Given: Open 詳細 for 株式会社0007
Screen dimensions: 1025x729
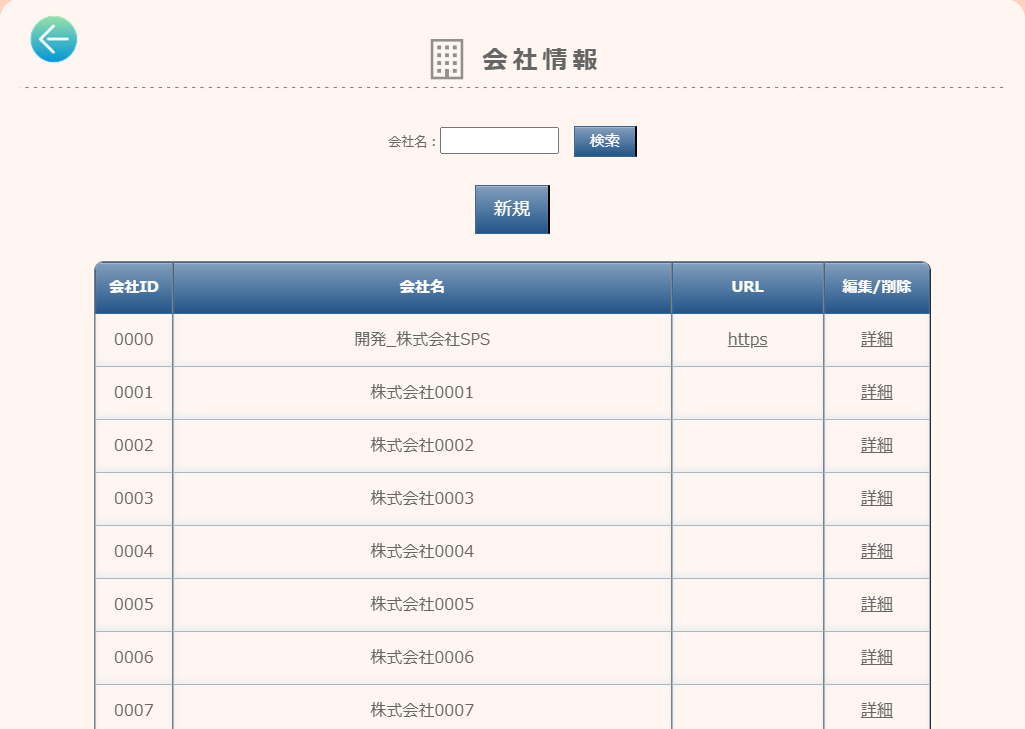Looking at the screenshot, I should point(876,710).
